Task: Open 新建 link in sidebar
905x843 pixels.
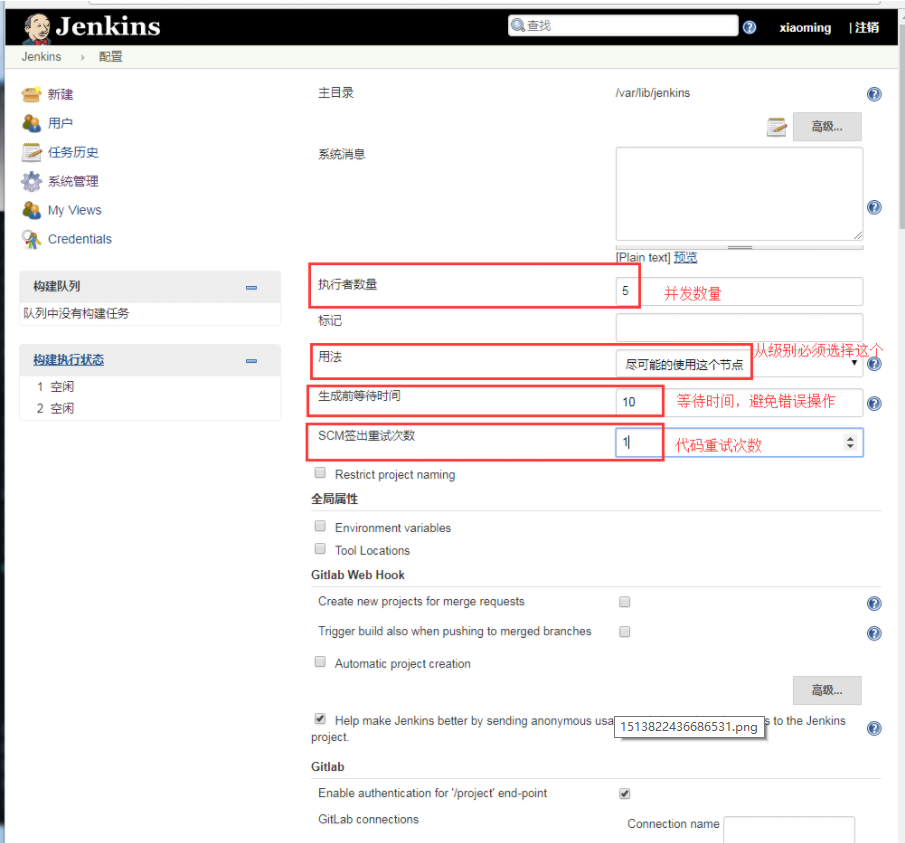Action: 60,94
